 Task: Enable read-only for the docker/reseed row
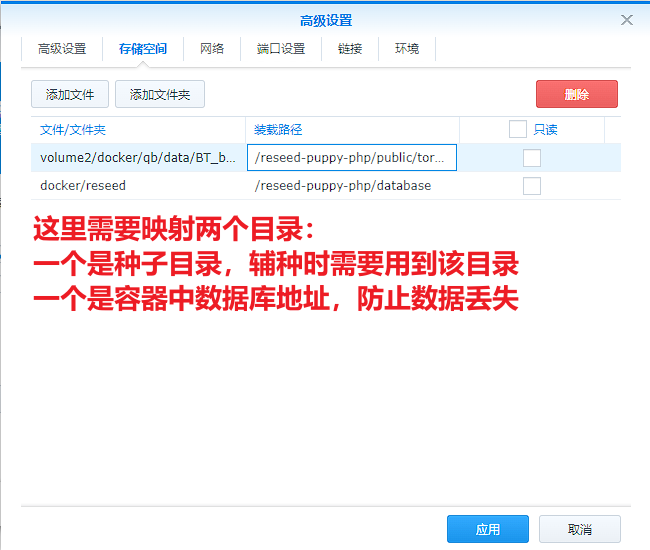[x=532, y=186]
